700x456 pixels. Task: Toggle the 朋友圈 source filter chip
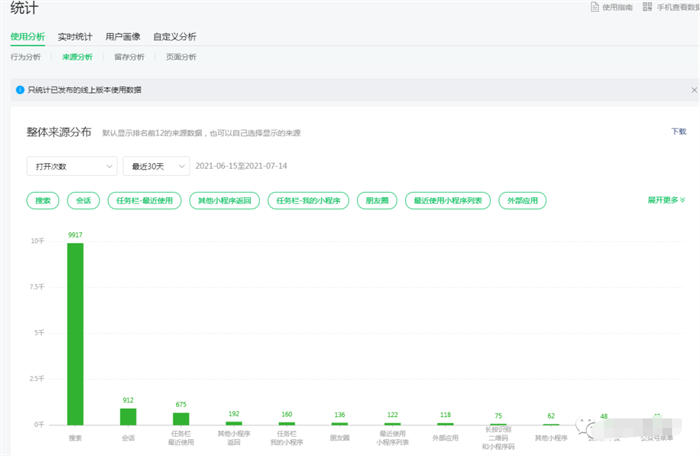[x=376, y=201]
